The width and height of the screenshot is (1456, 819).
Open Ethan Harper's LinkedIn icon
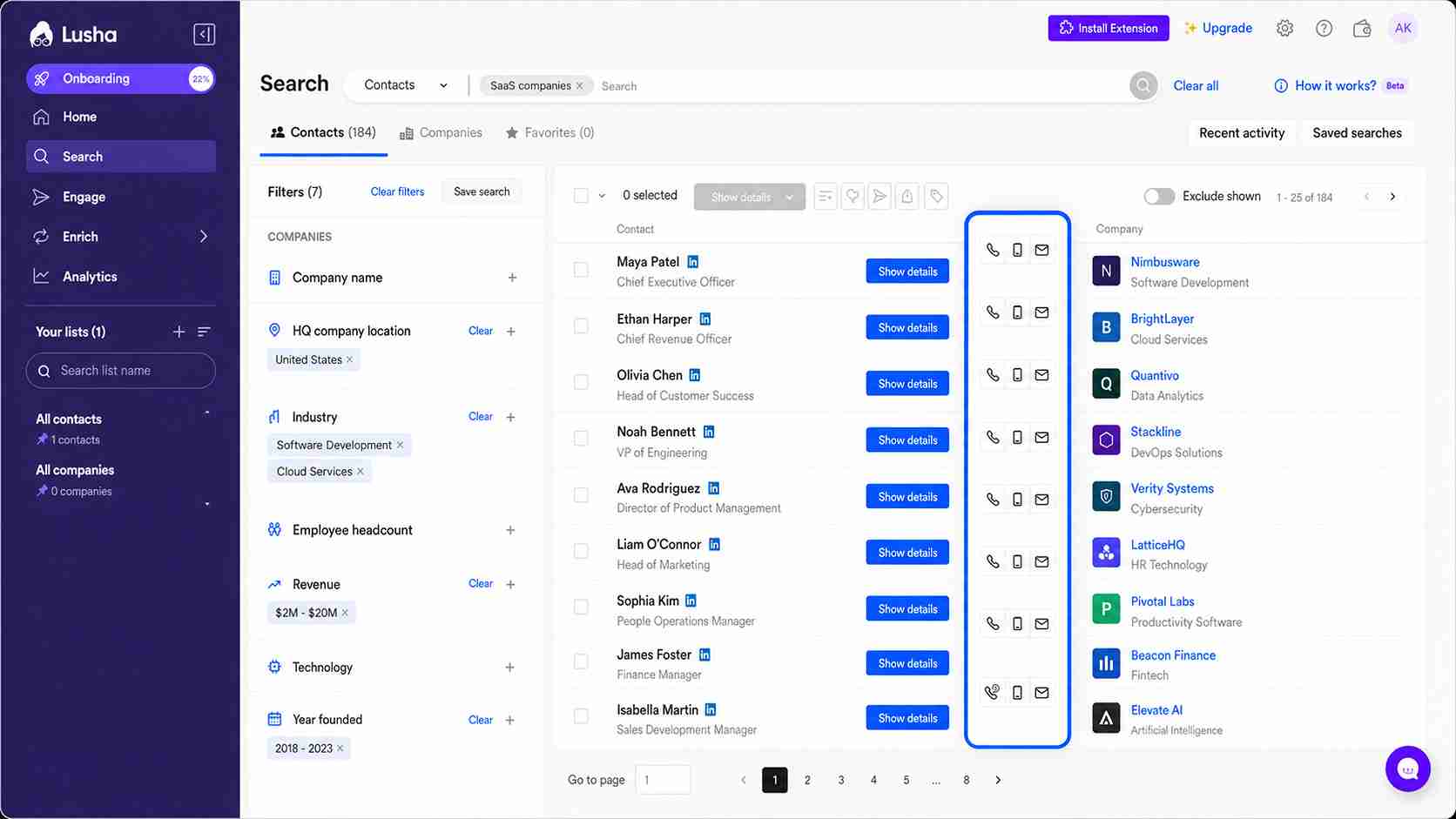pyautogui.click(x=705, y=319)
